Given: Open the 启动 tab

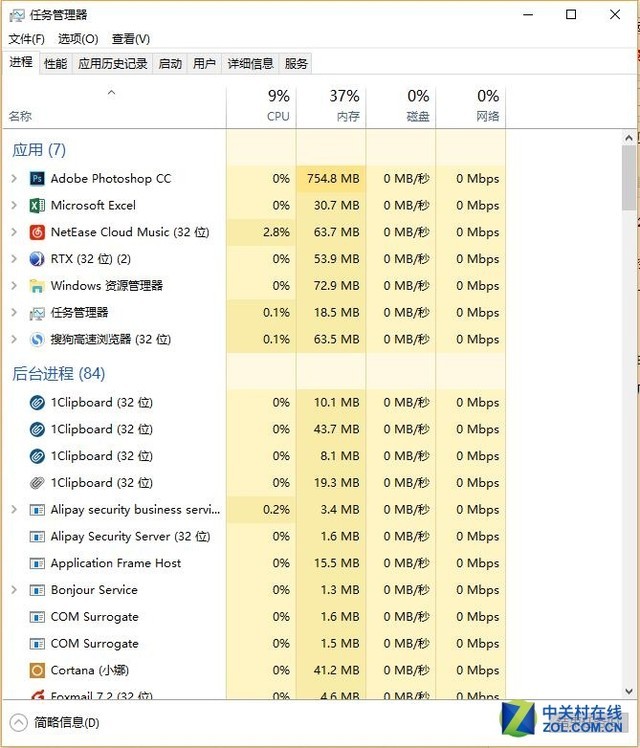Looking at the screenshot, I should 170,64.
